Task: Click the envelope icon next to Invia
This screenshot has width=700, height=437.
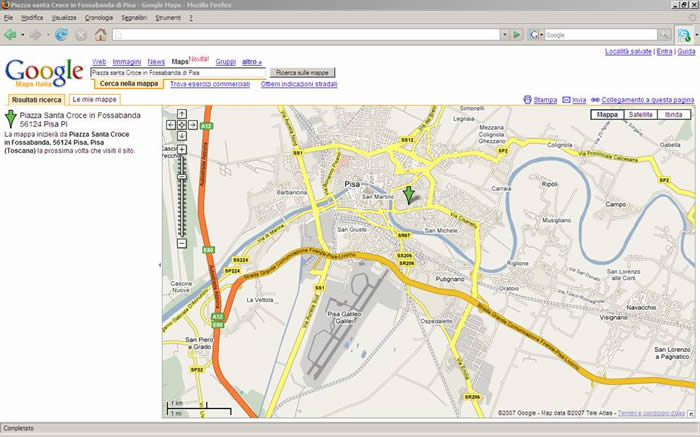Action: coord(566,100)
